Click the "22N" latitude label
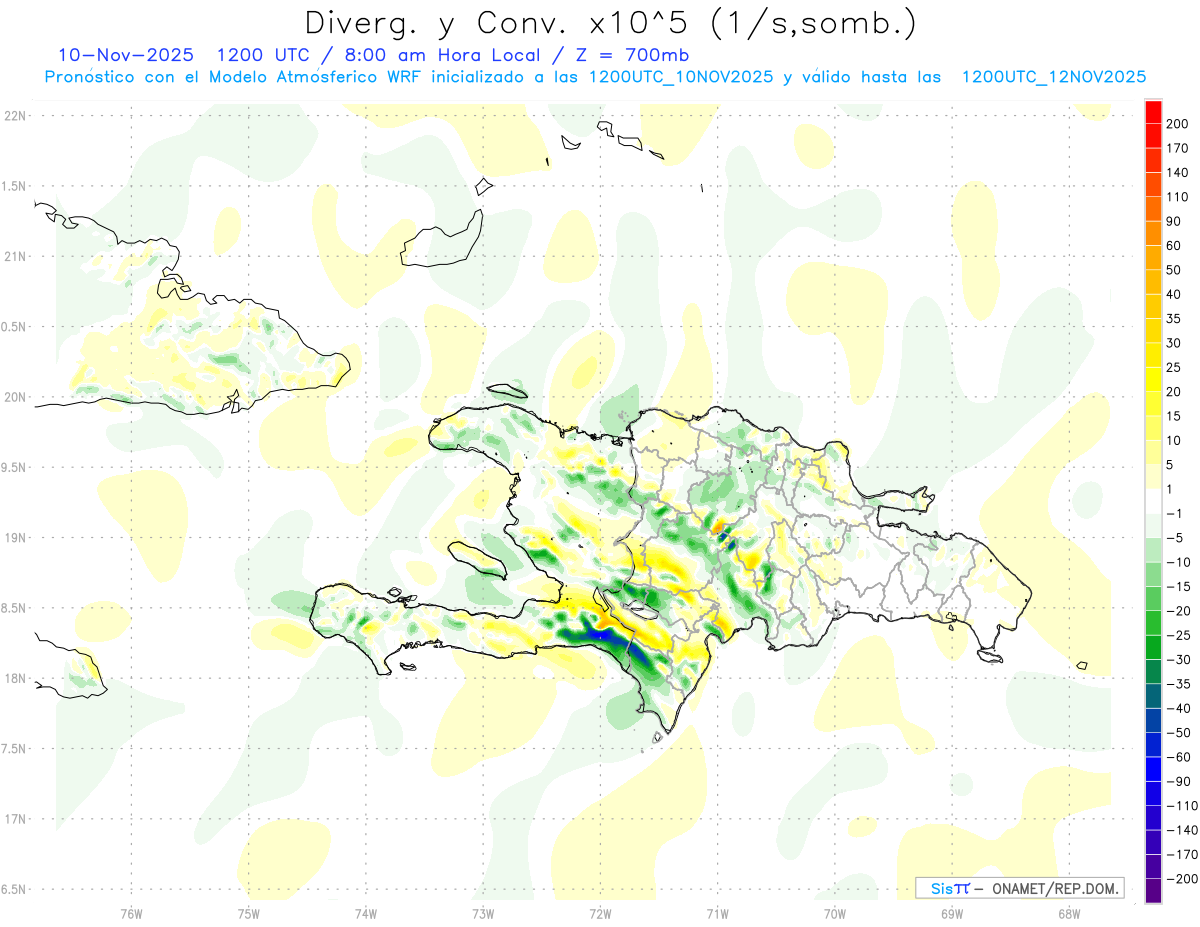The width and height of the screenshot is (1200, 927). coord(15,116)
